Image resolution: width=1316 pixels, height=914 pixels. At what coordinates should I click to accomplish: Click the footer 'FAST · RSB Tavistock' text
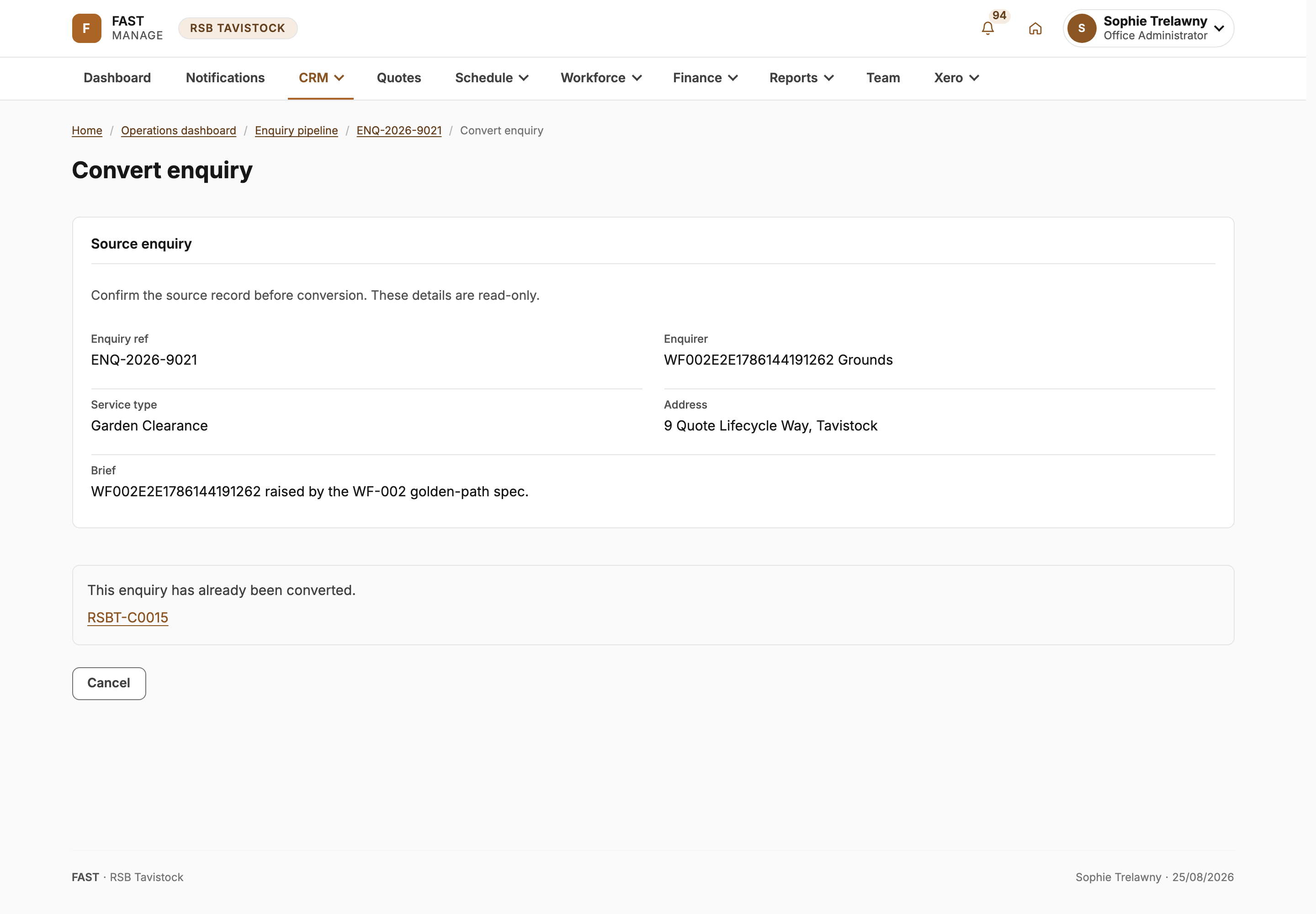tap(127, 877)
